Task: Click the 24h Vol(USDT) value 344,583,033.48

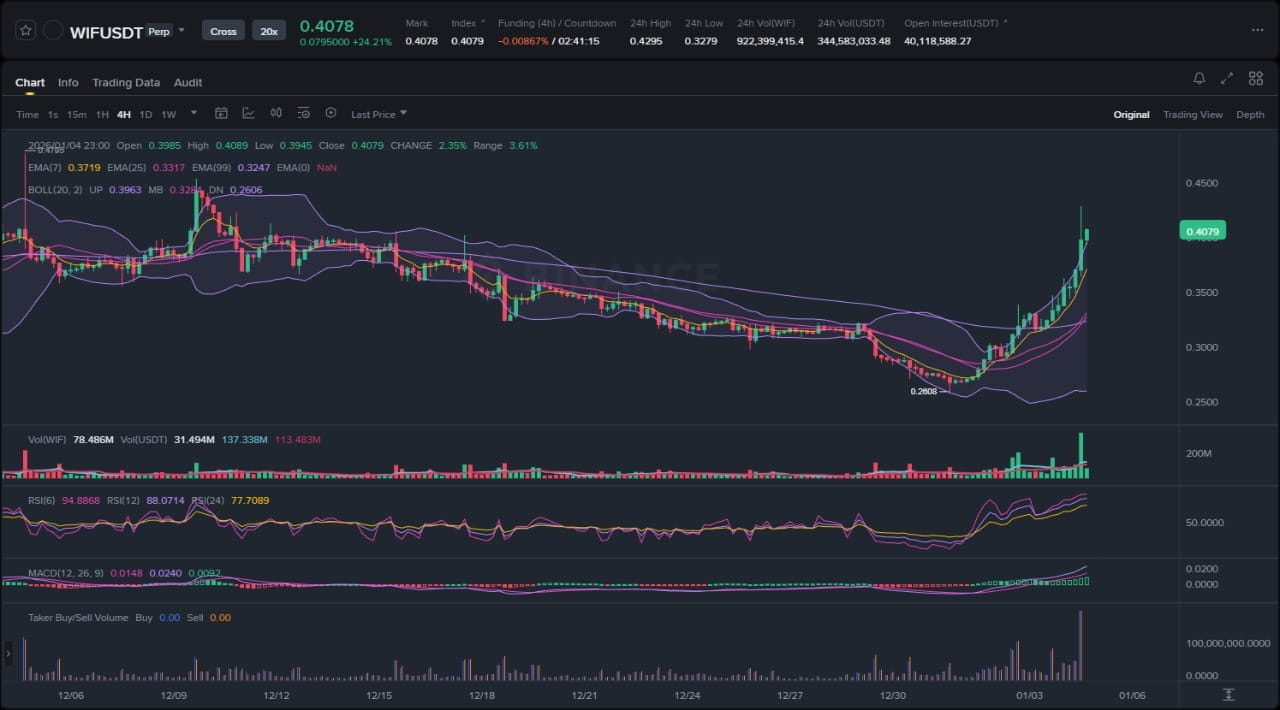Action: pos(854,41)
